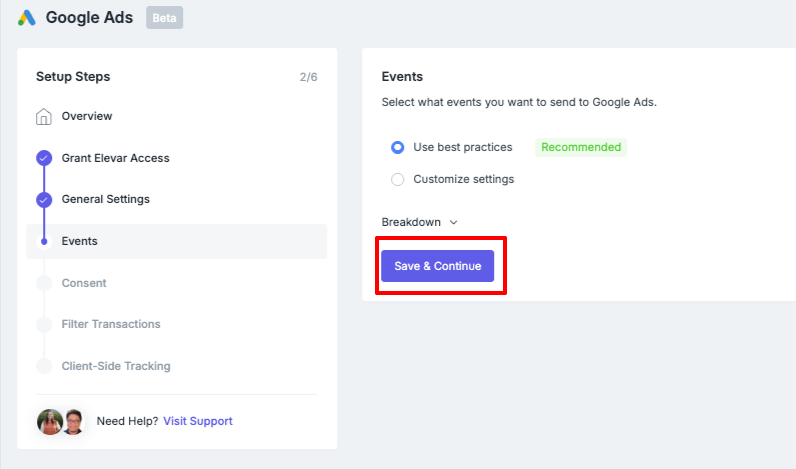Click the Events step dot indicator
Image resolution: width=796 pixels, height=469 pixels.
(x=44, y=242)
